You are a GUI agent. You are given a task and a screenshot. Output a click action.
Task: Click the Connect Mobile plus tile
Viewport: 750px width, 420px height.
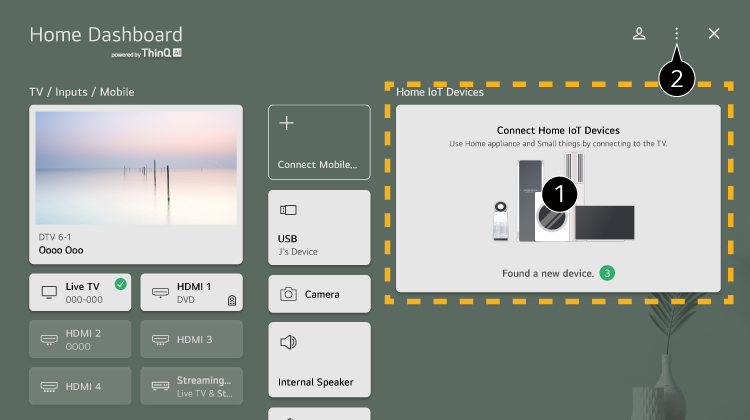[319, 142]
